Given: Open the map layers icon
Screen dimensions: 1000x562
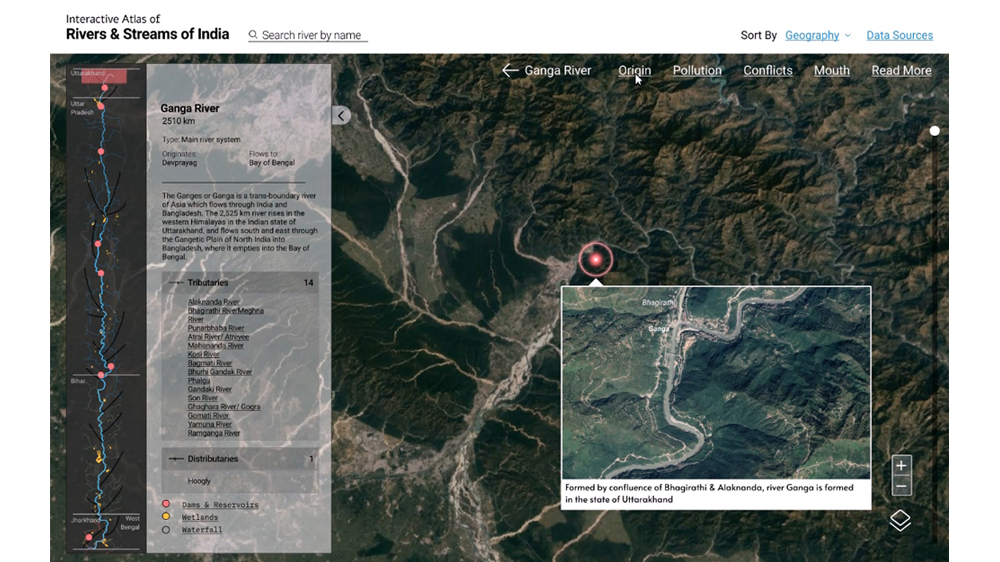Looking at the screenshot, I should tap(900, 520).
